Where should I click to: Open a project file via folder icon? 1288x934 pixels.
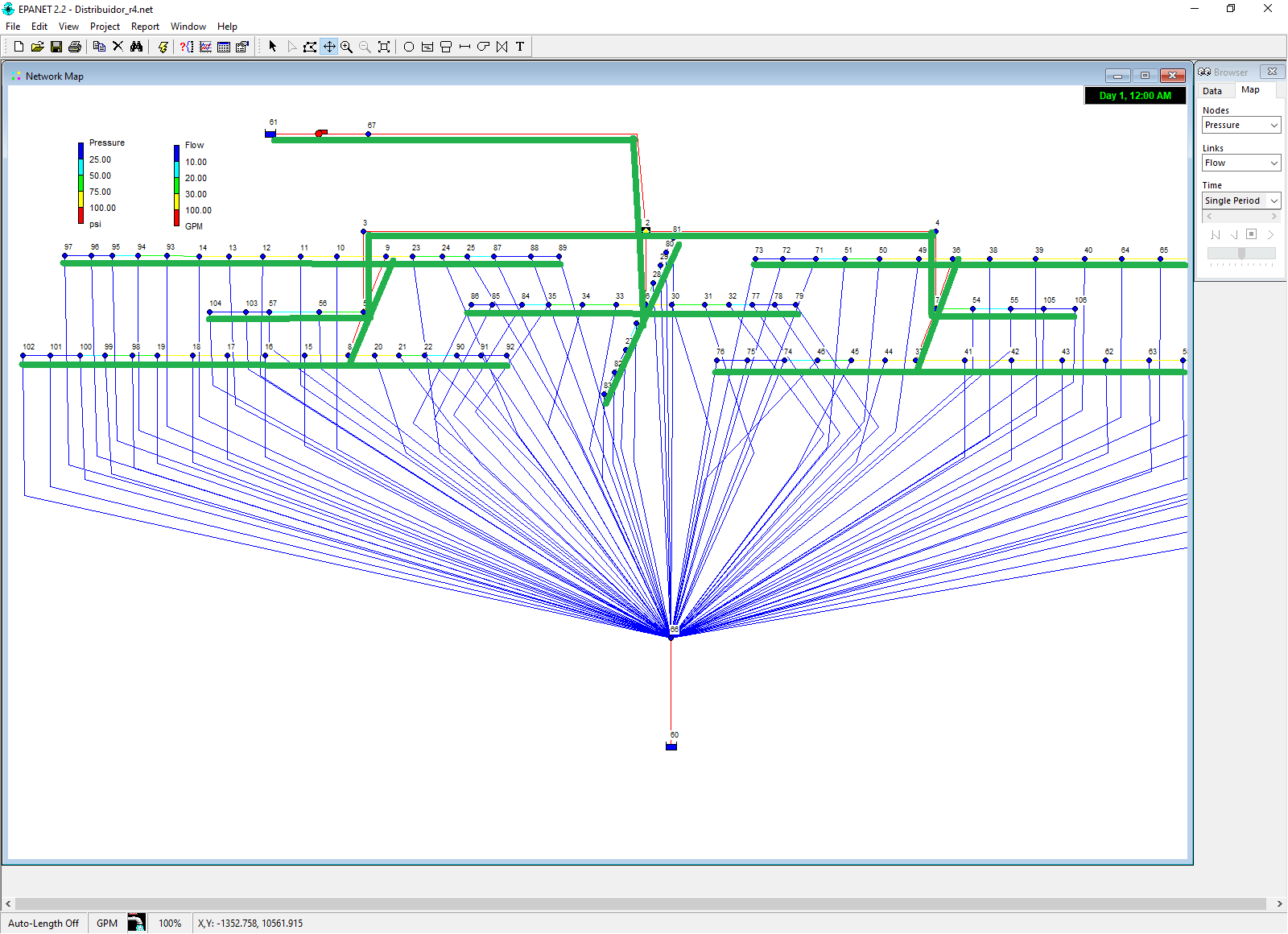(37, 47)
